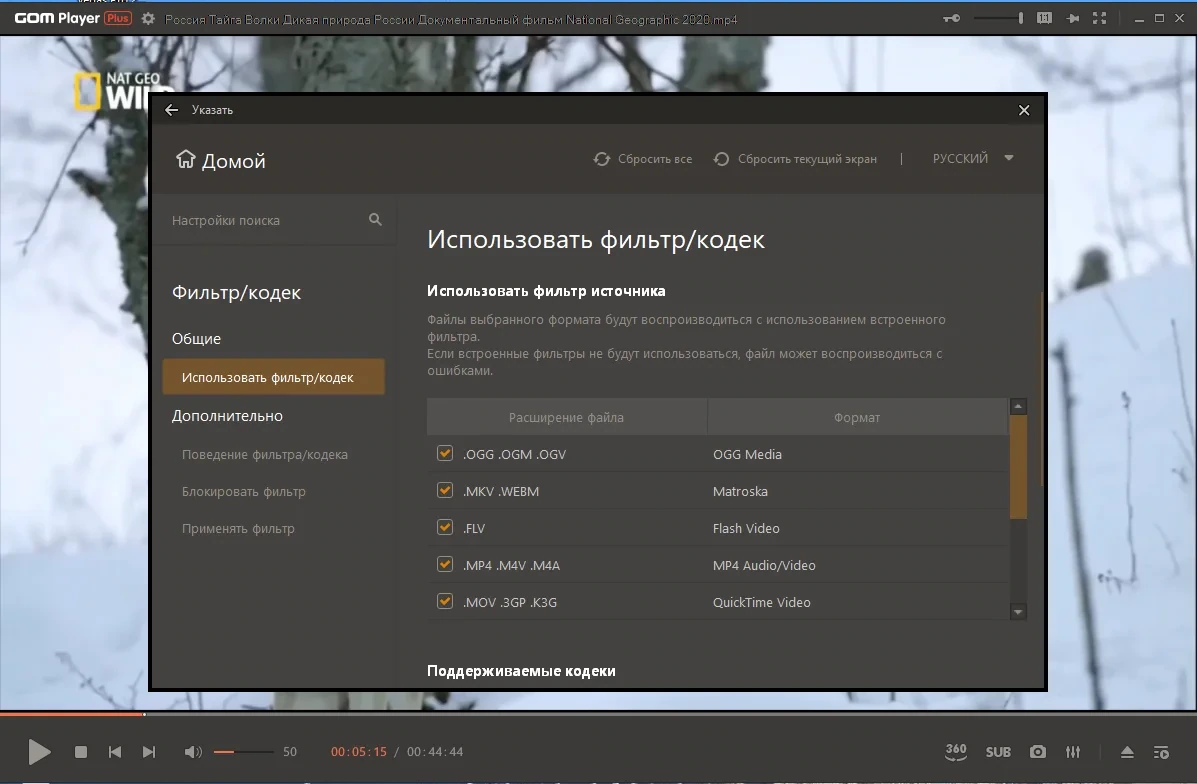1197x784 pixels.
Task: Expand the РУССКИЙ language dropdown
Action: click(973, 158)
